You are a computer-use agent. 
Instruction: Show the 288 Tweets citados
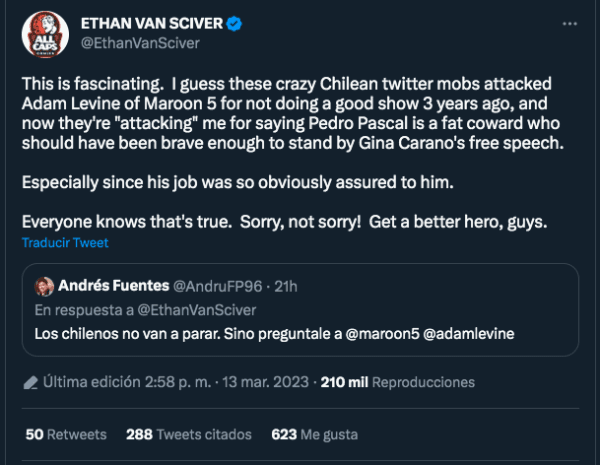point(189,435)
